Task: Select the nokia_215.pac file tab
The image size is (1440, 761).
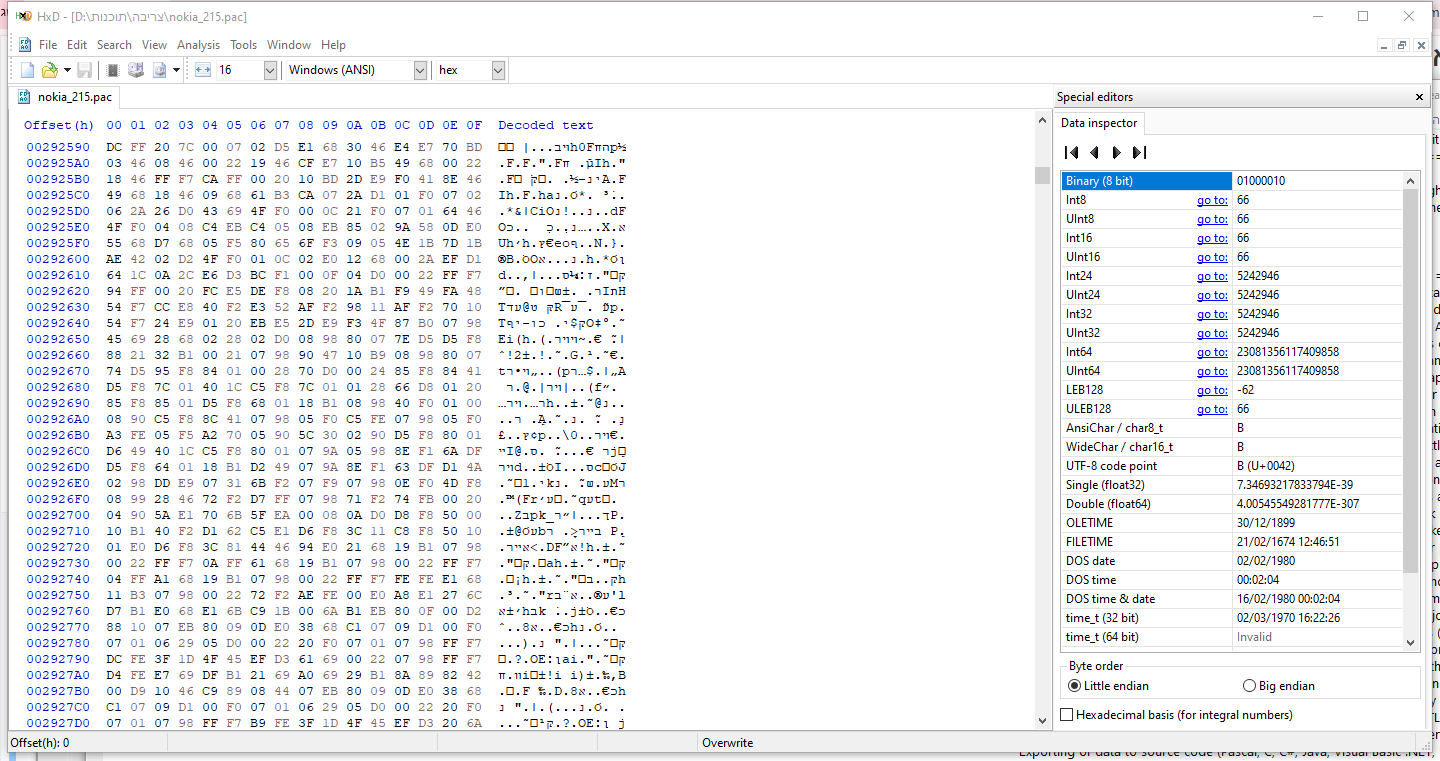Action: (65, 97)
